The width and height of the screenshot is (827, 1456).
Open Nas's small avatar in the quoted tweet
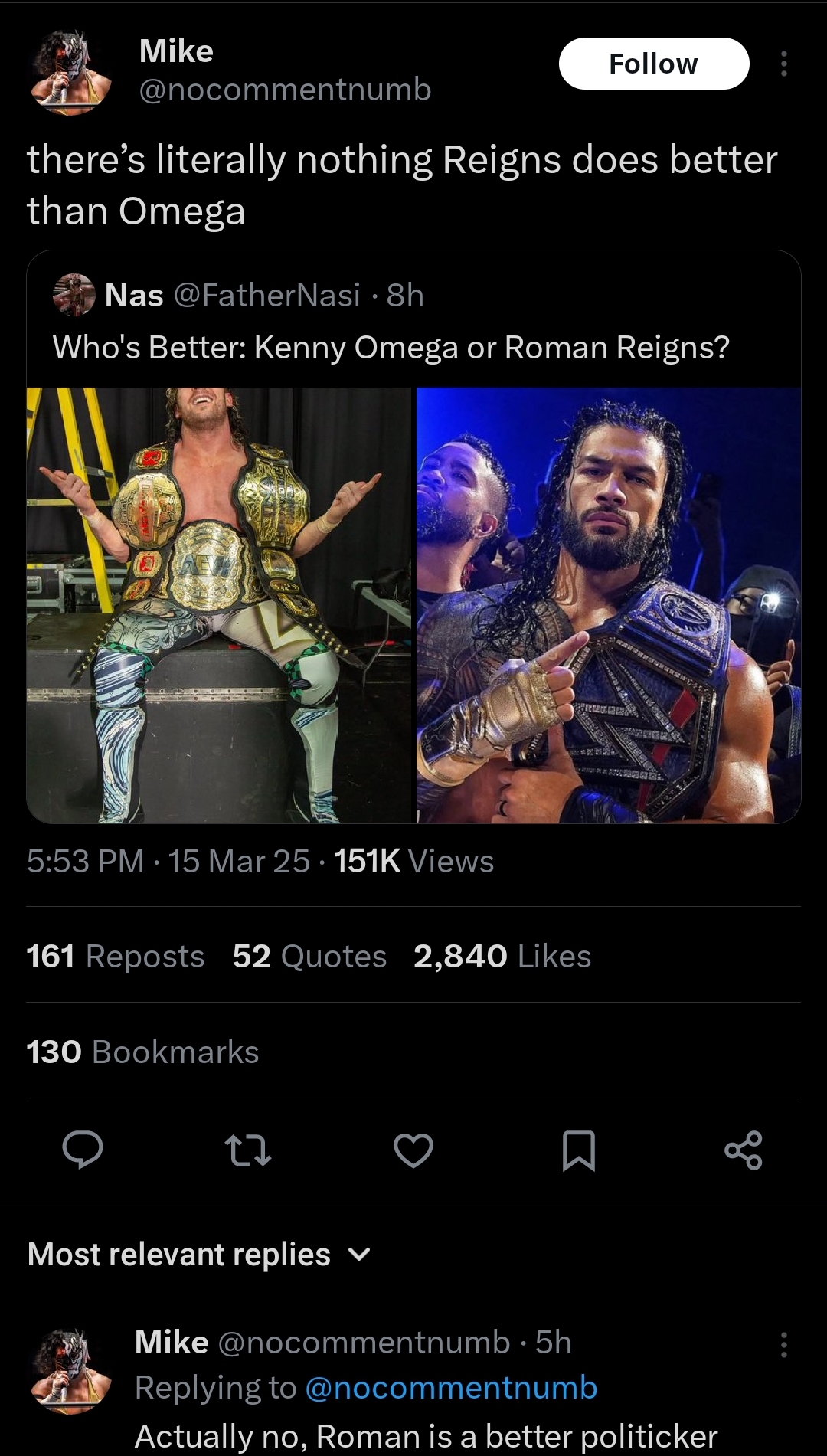pos(74,295)
